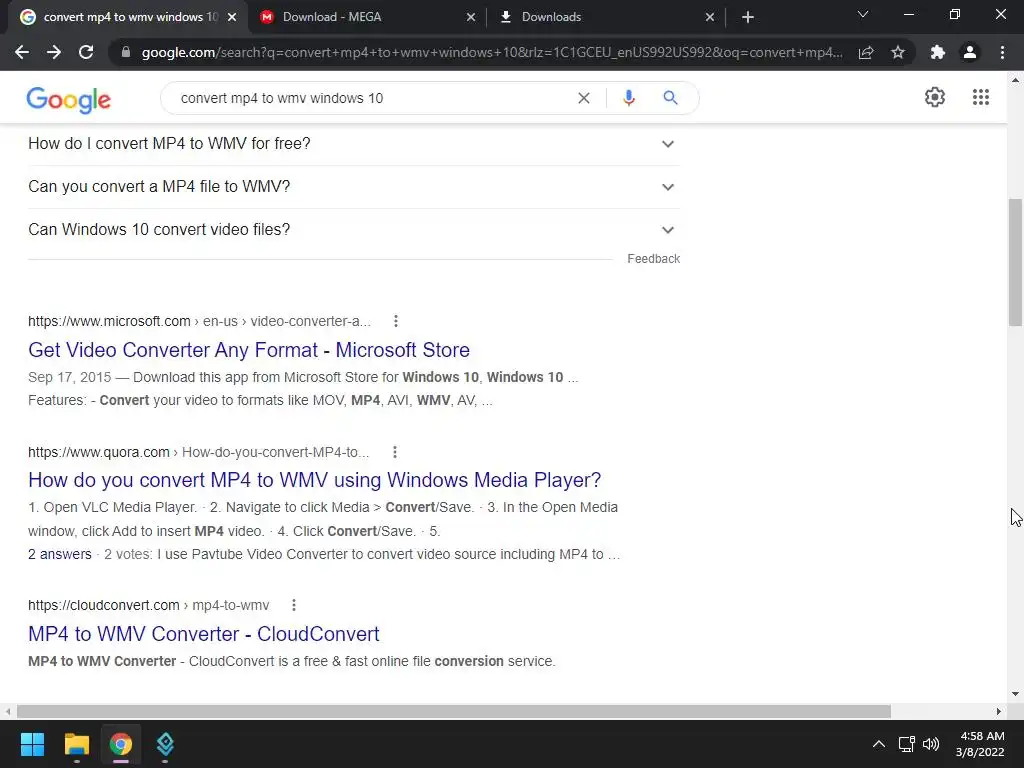Go forward using the browser arrow
Viewport: 1024px width, 768px height.
pos(54,52)
